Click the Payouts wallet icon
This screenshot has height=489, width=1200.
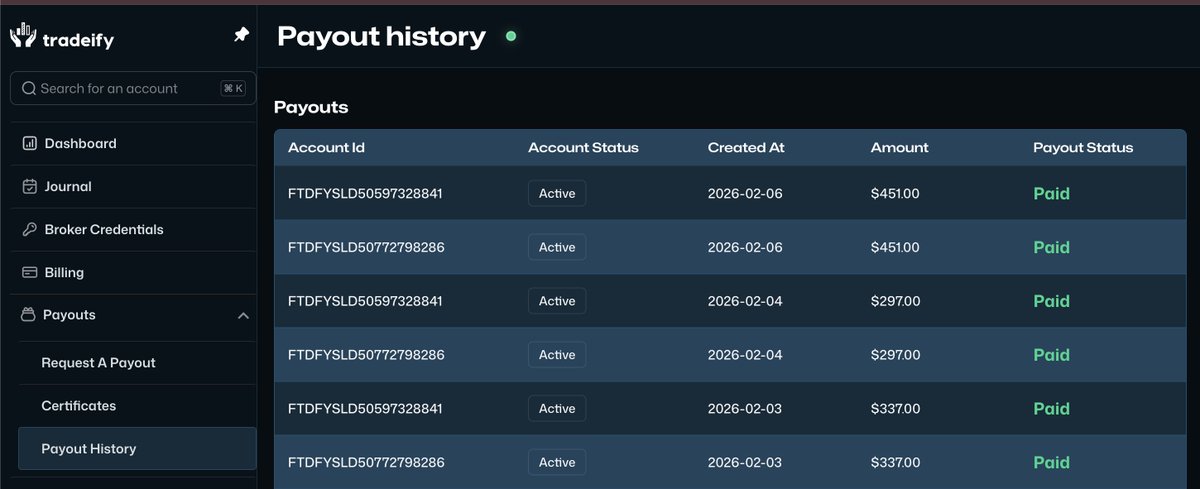point(29,315)
